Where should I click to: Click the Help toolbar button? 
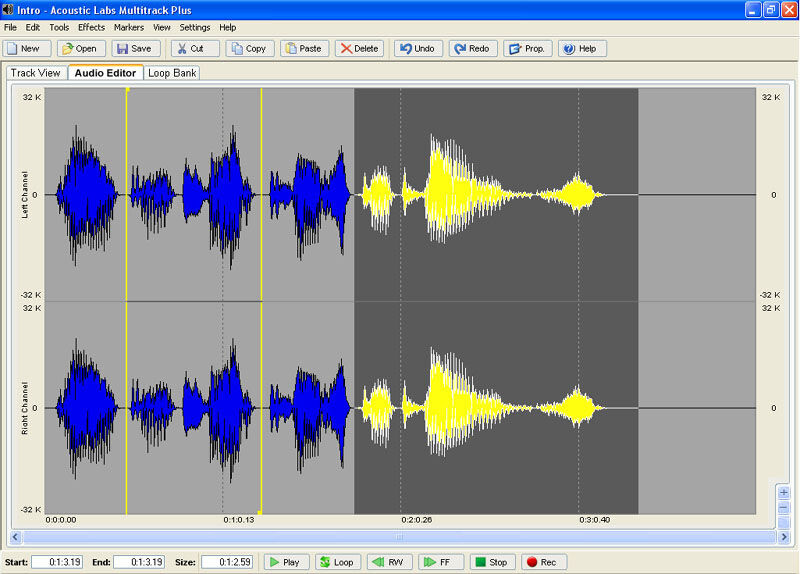click(582, 48)
